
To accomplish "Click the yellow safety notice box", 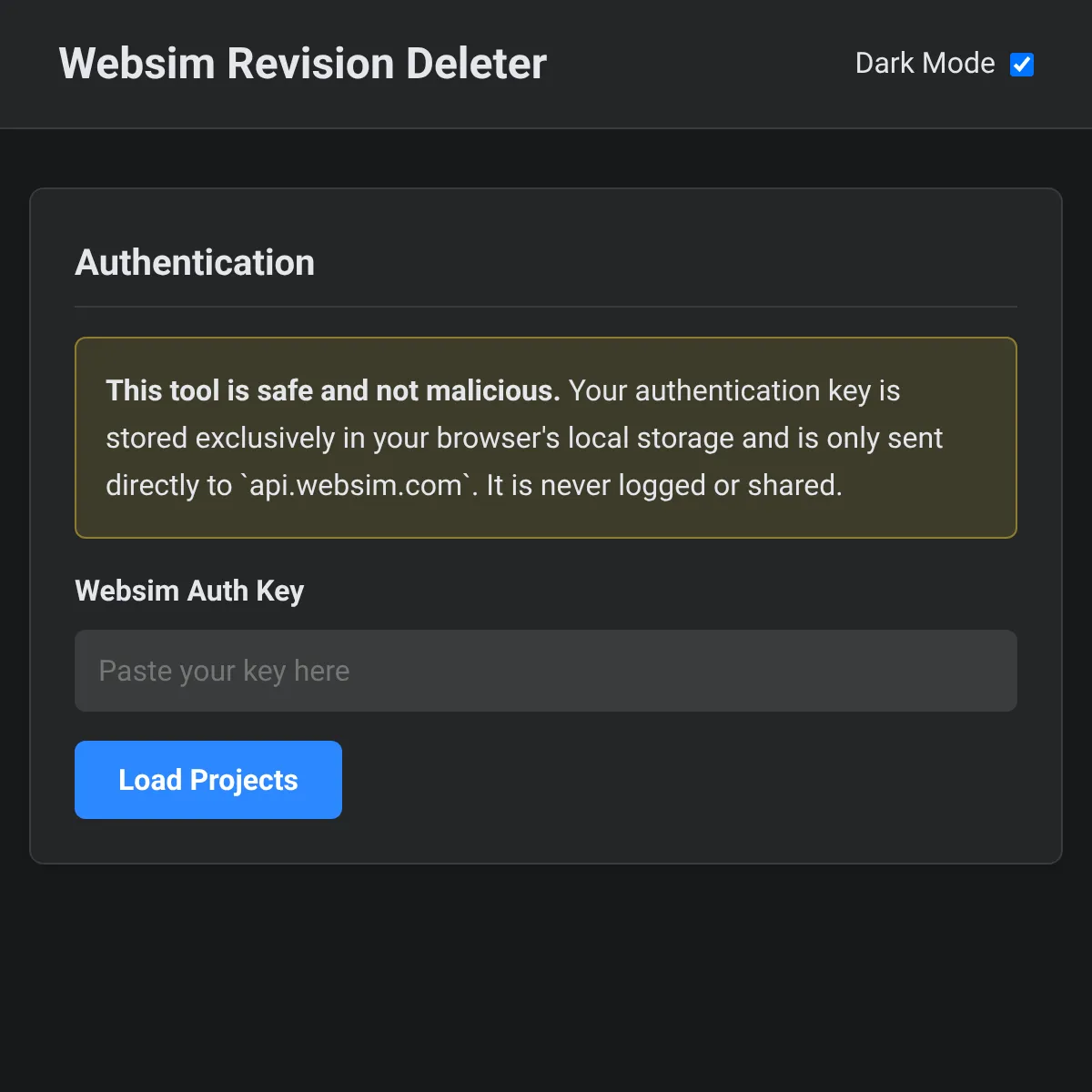I will (546, 438).
